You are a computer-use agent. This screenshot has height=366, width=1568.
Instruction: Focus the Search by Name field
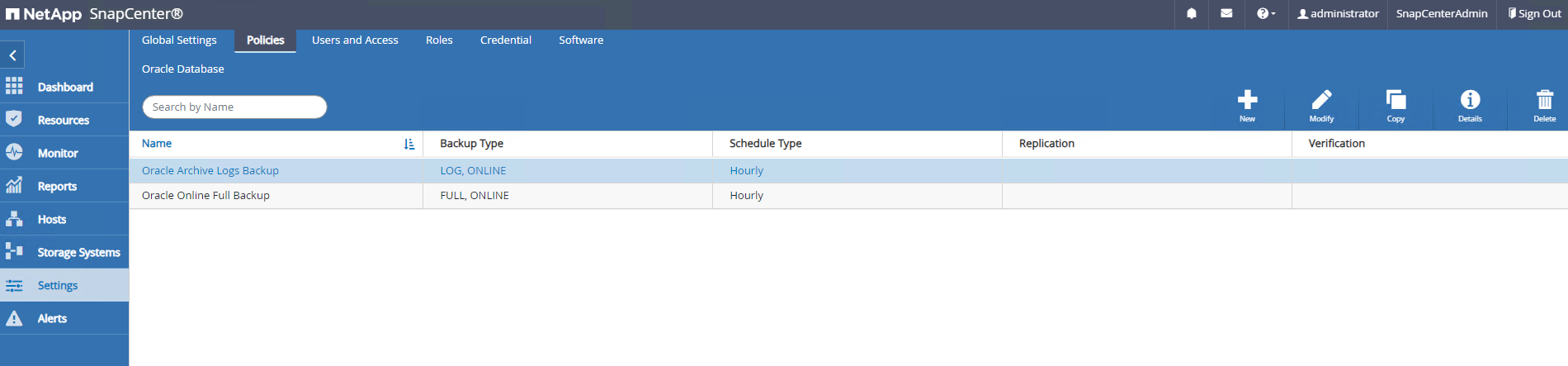[234, 107]
